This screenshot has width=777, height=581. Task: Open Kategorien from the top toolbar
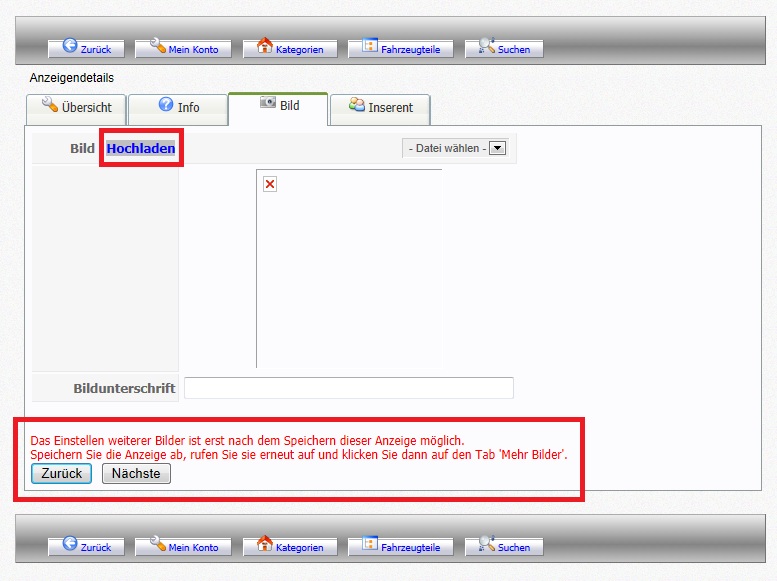pos(299,50)
